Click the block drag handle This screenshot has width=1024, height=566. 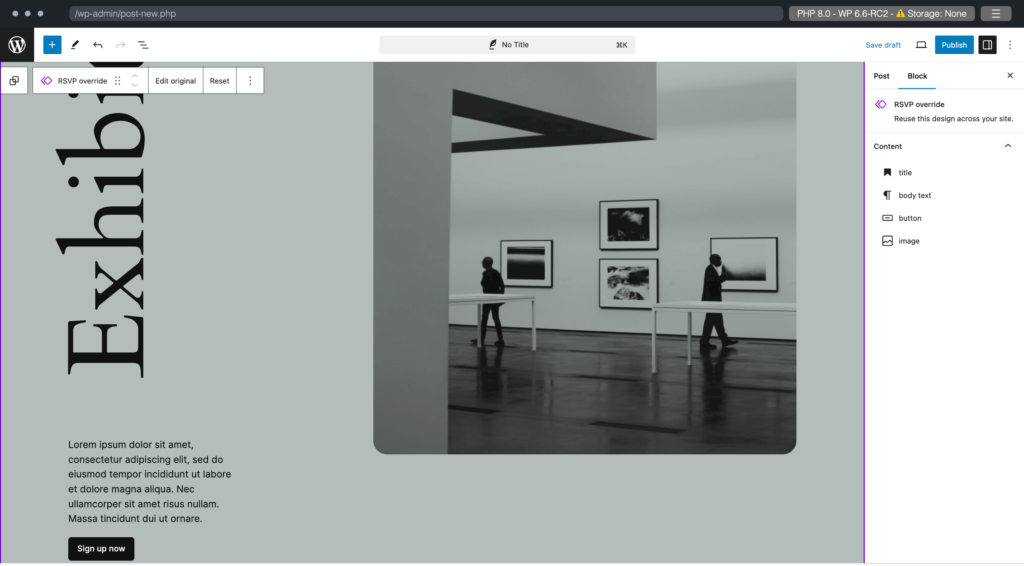click(118, 81)
